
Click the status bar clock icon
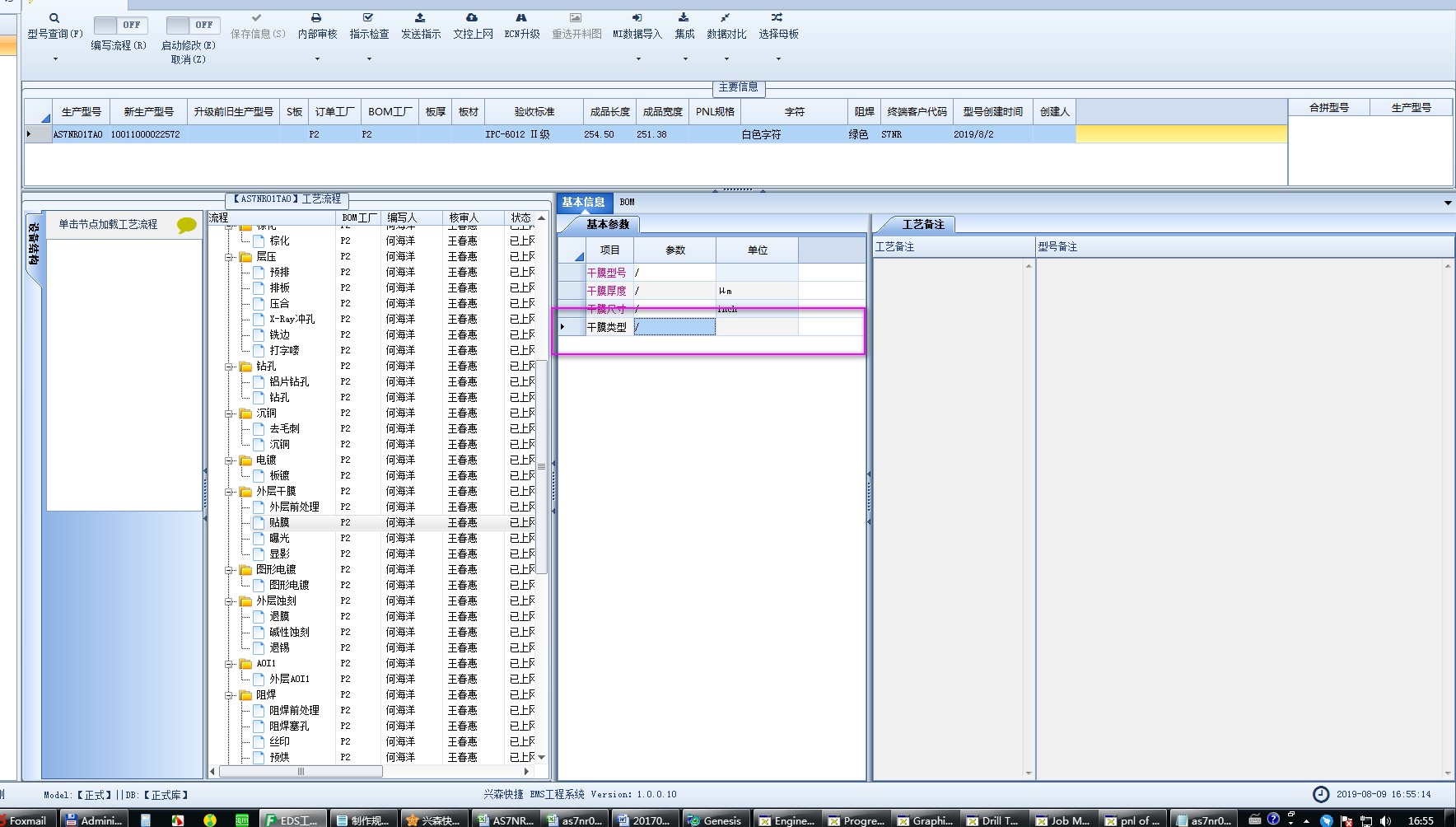point(1321,794)
